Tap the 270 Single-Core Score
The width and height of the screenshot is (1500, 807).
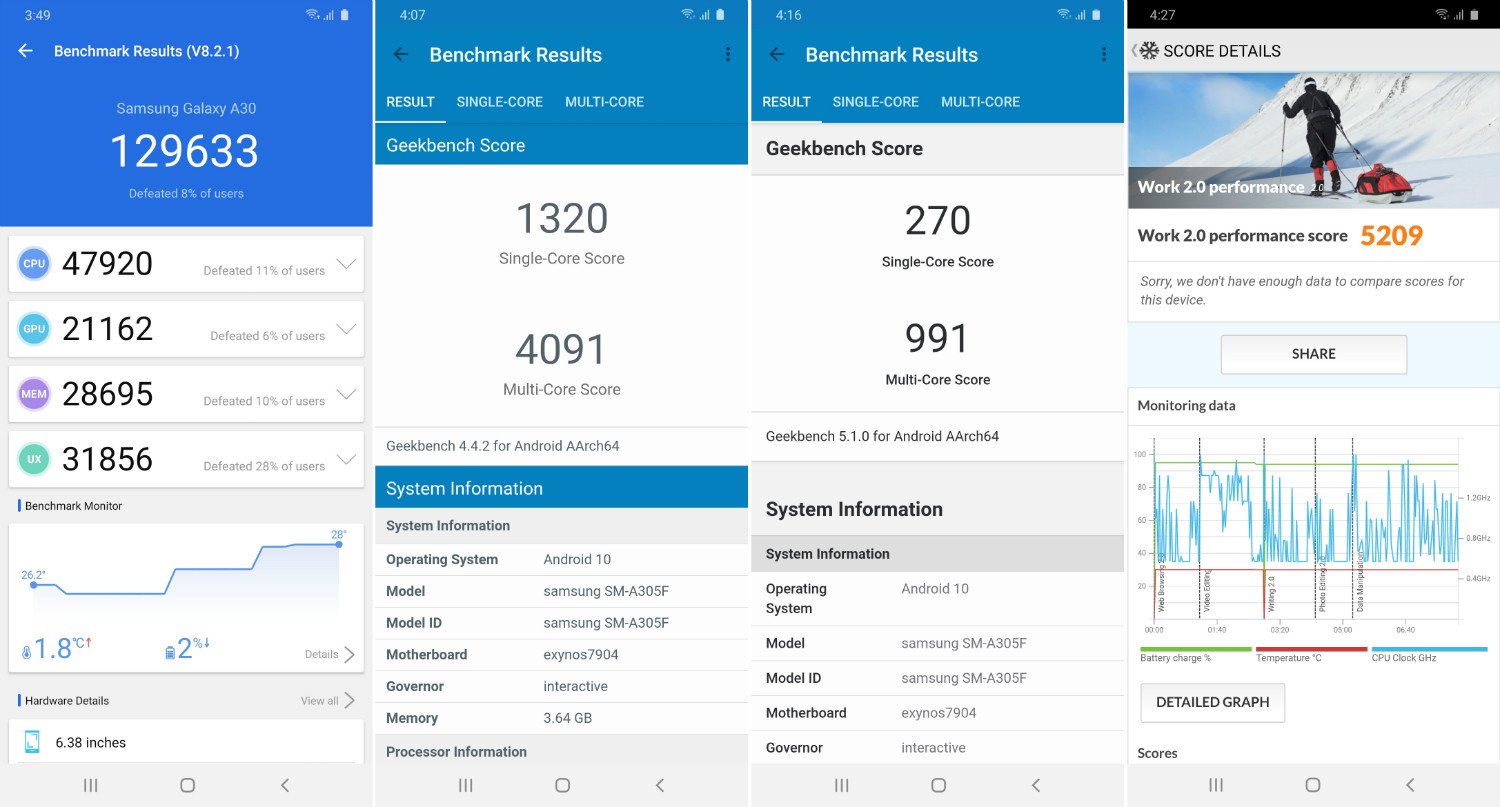point(938,221)
